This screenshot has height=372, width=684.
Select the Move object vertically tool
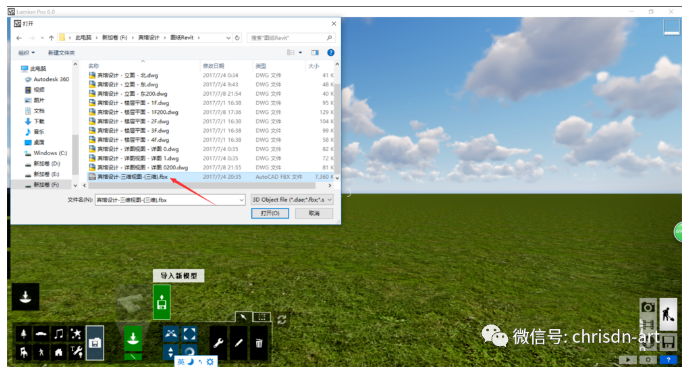click(x=171, y=352)
